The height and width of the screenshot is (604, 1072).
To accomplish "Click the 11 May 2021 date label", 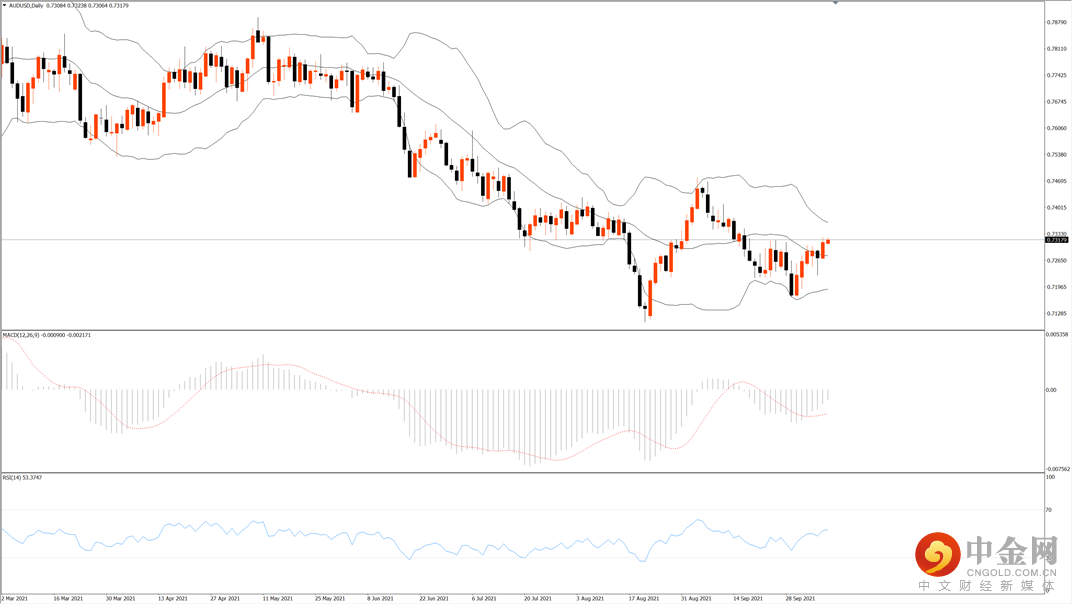I will pyautogui.click(x=278, y=599).
